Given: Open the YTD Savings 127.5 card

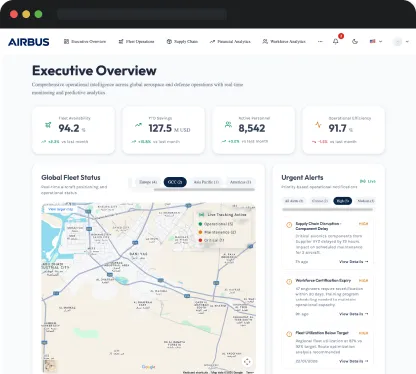Looking at the screenshot, I should 163,130.
